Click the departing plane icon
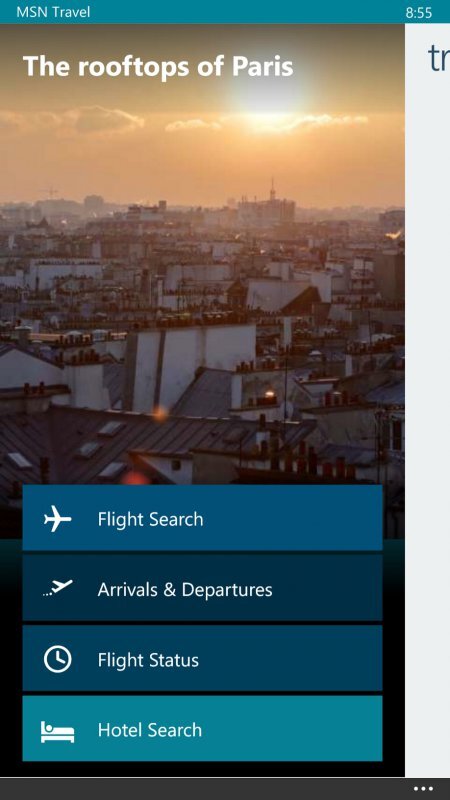Image resolution: width=450 pixels, height=800 pixels. pos(58,588)
